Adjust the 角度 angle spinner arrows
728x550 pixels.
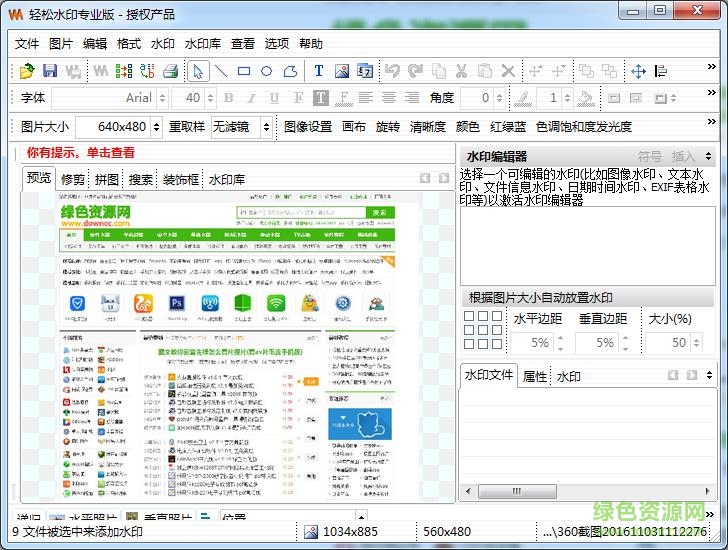(499, 98)
